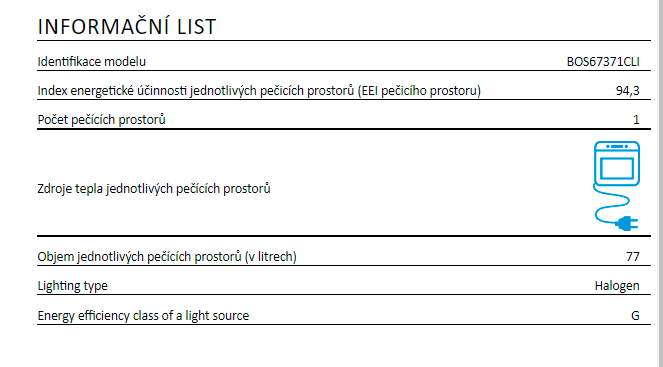
Task: Click the oven door window in the icon
Action: (617, 168)
